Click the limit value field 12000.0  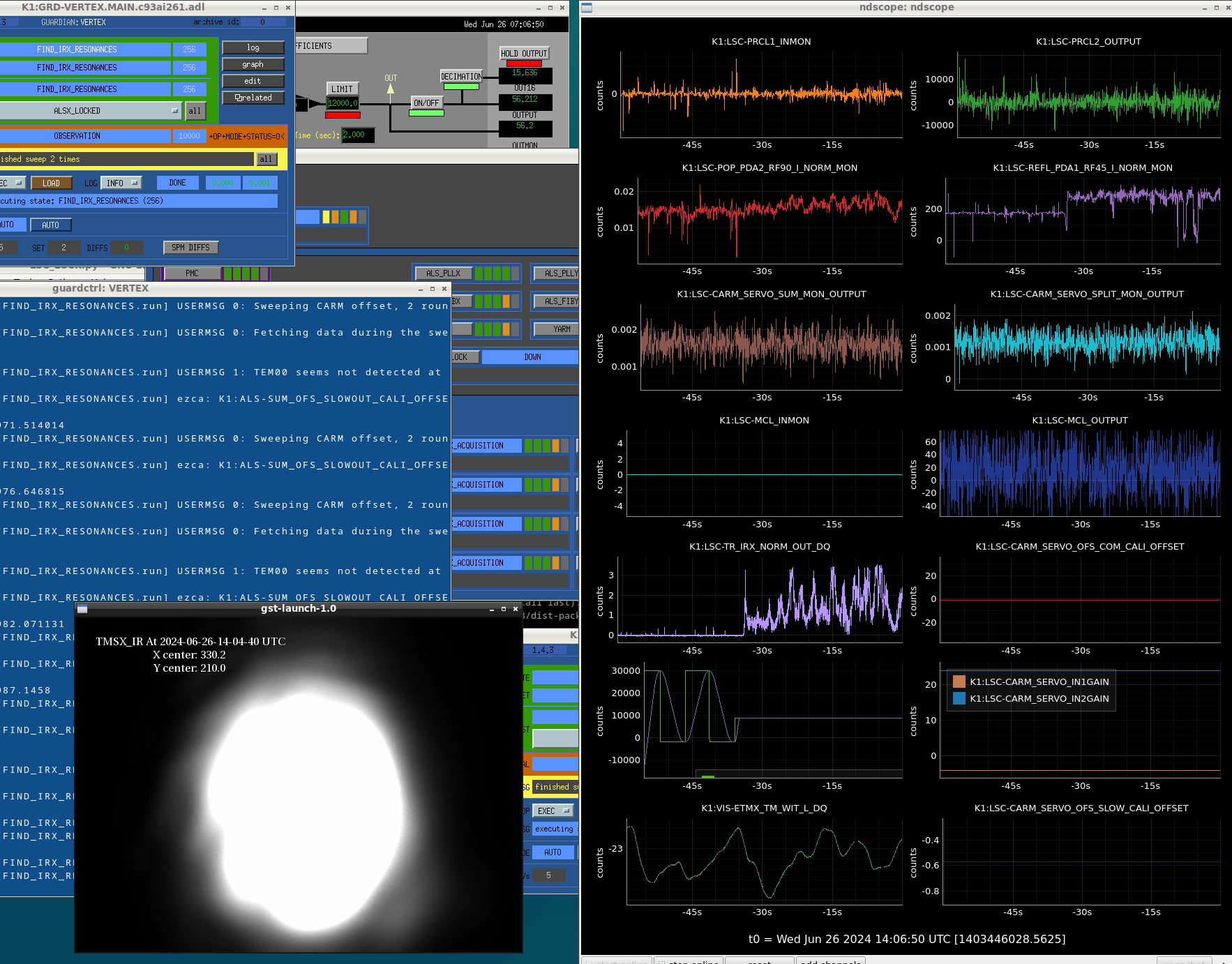tap(343, 103)
